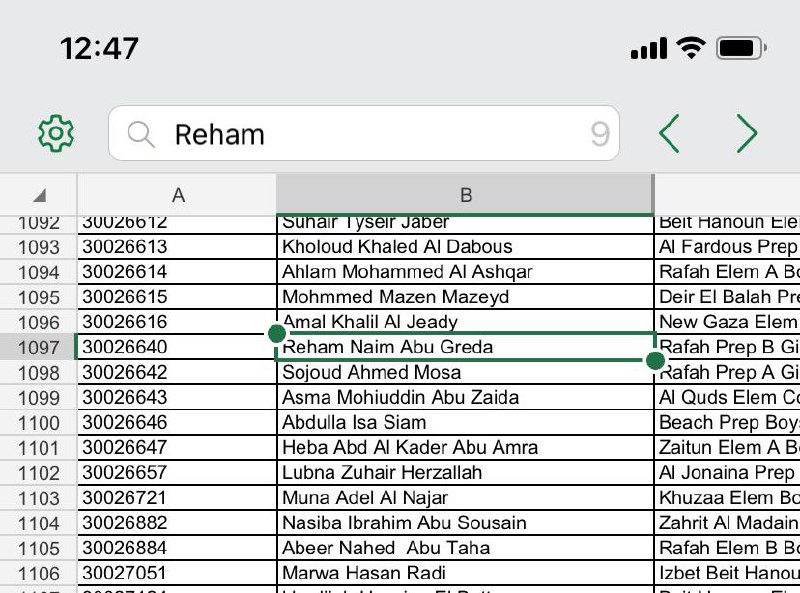Go to previous search result
The image size is (800, 593).
click(670, 133)
